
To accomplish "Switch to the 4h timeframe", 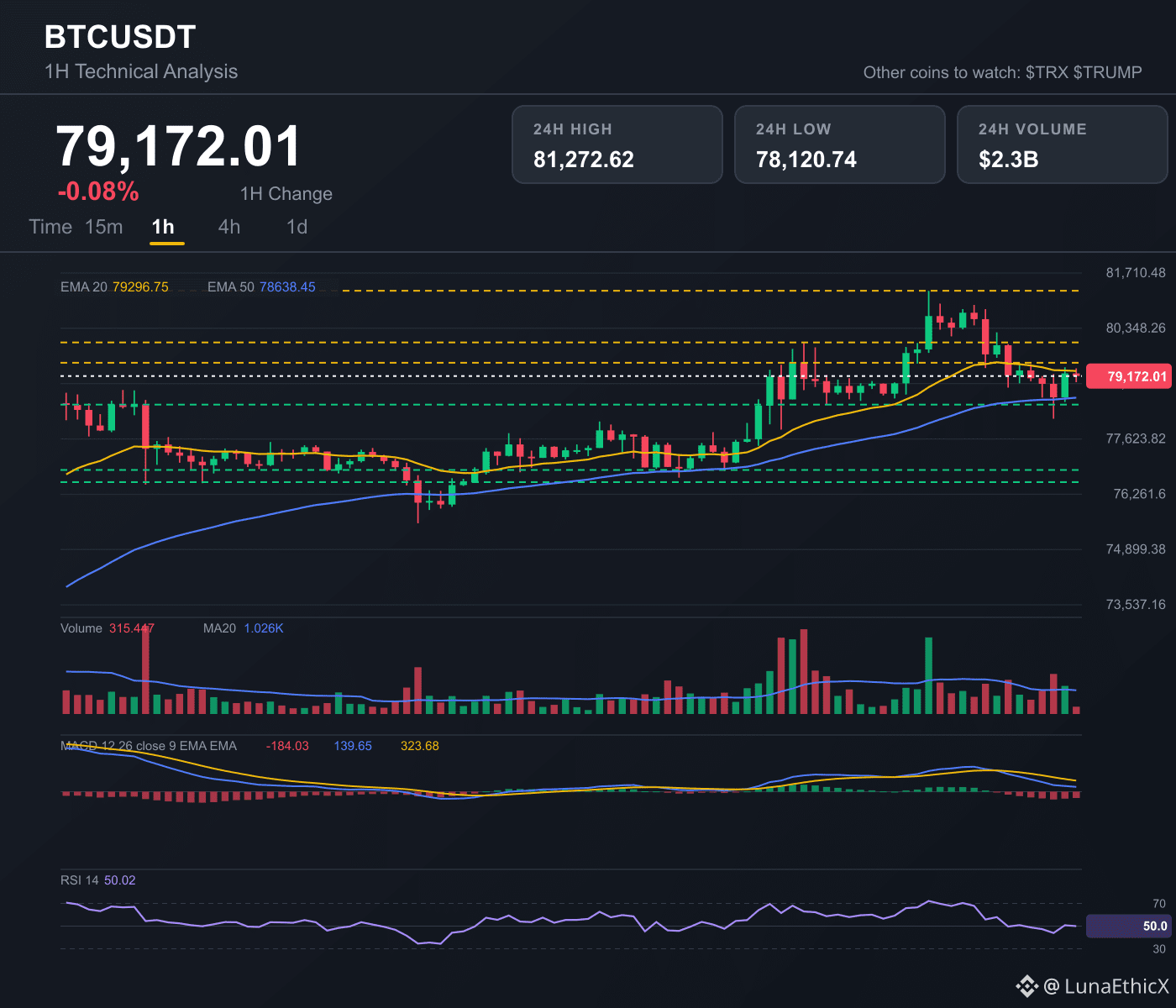I will pyautogui.click(x=229, y=227).
